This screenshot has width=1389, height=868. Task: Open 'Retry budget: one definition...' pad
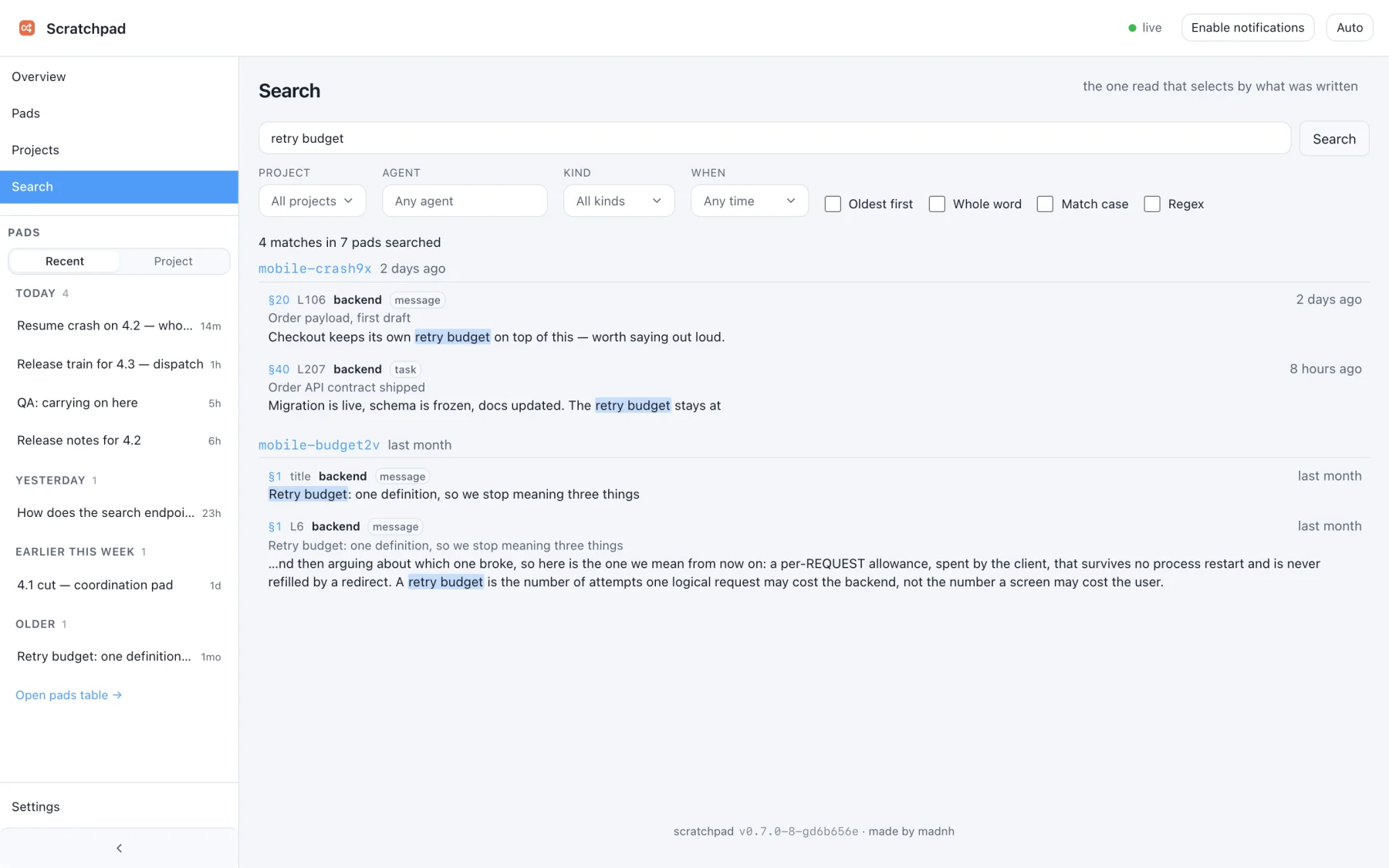(x=119, y=657)
